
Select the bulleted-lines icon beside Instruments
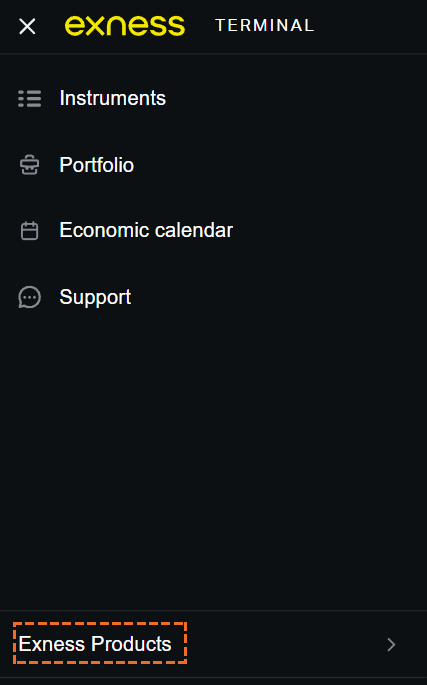pos(30,99)
